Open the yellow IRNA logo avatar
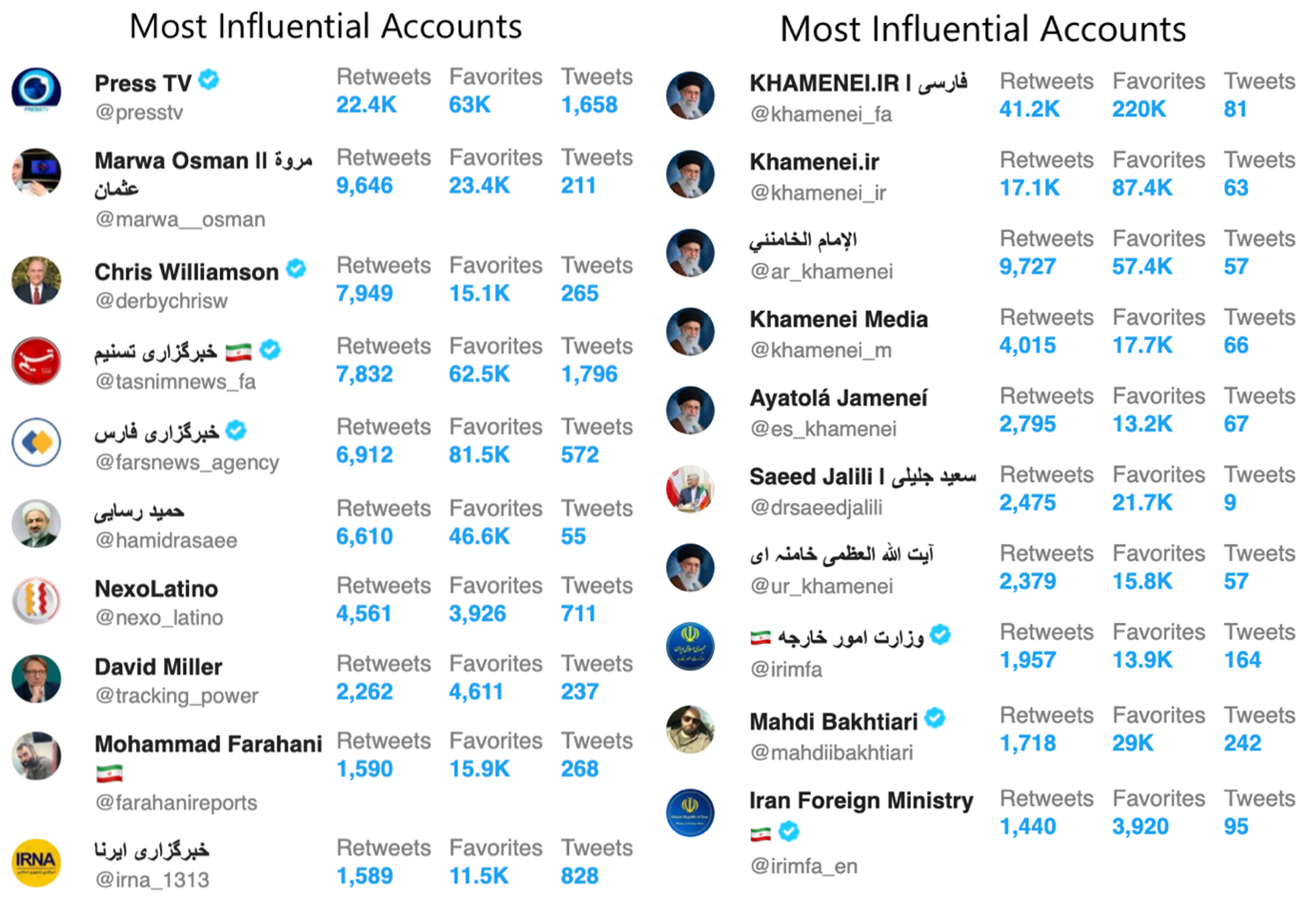1316x900 pixels. 37,863
